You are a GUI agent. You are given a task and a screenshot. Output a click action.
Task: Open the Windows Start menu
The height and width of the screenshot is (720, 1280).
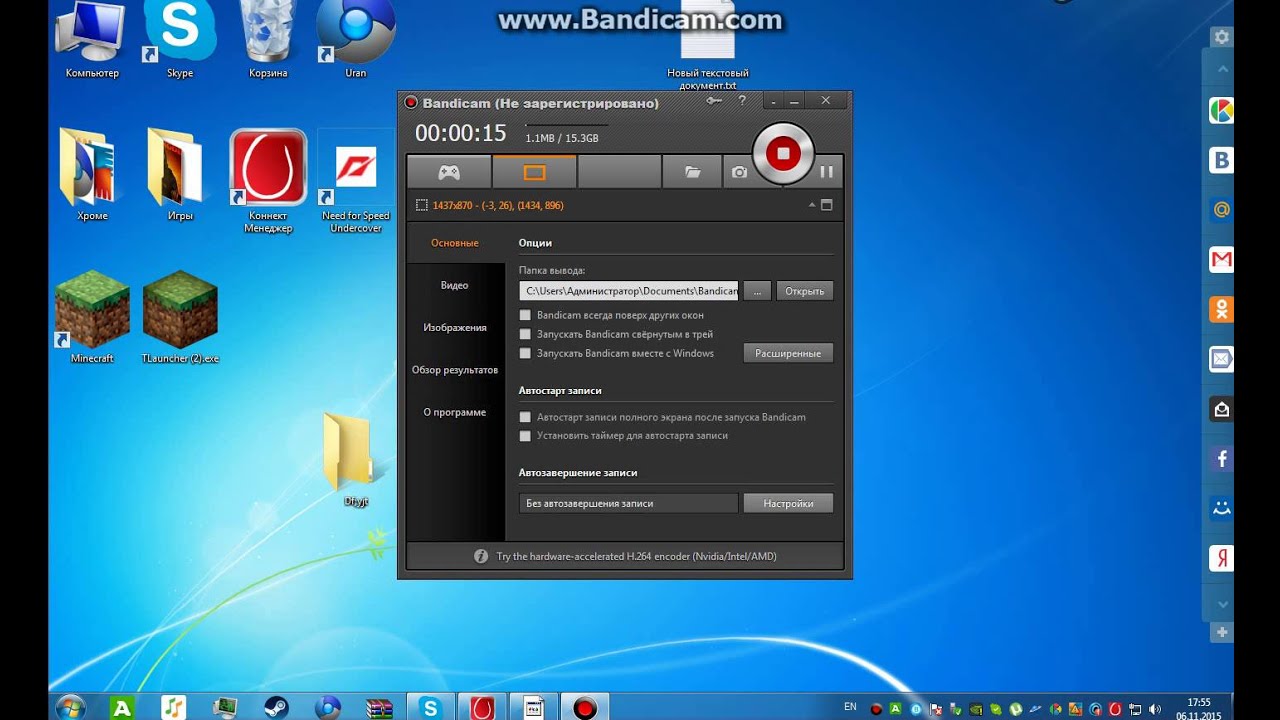pos(70,707)
